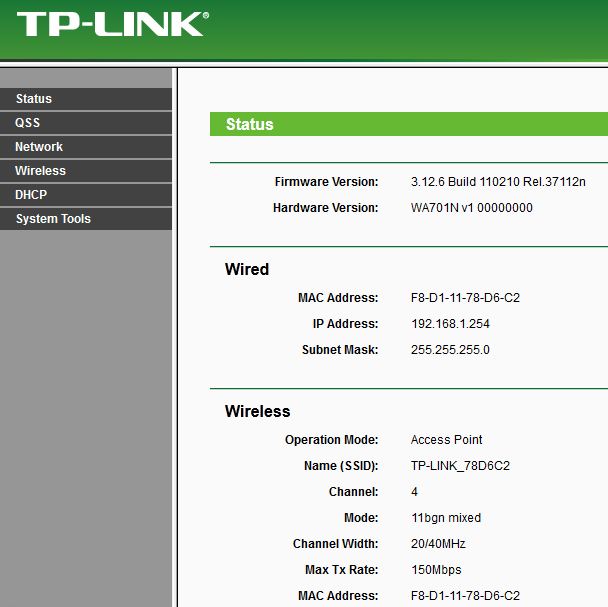This screenshot has height=607, width=608.
Task: Click the Wireless section heading
Action: [257, 411]
